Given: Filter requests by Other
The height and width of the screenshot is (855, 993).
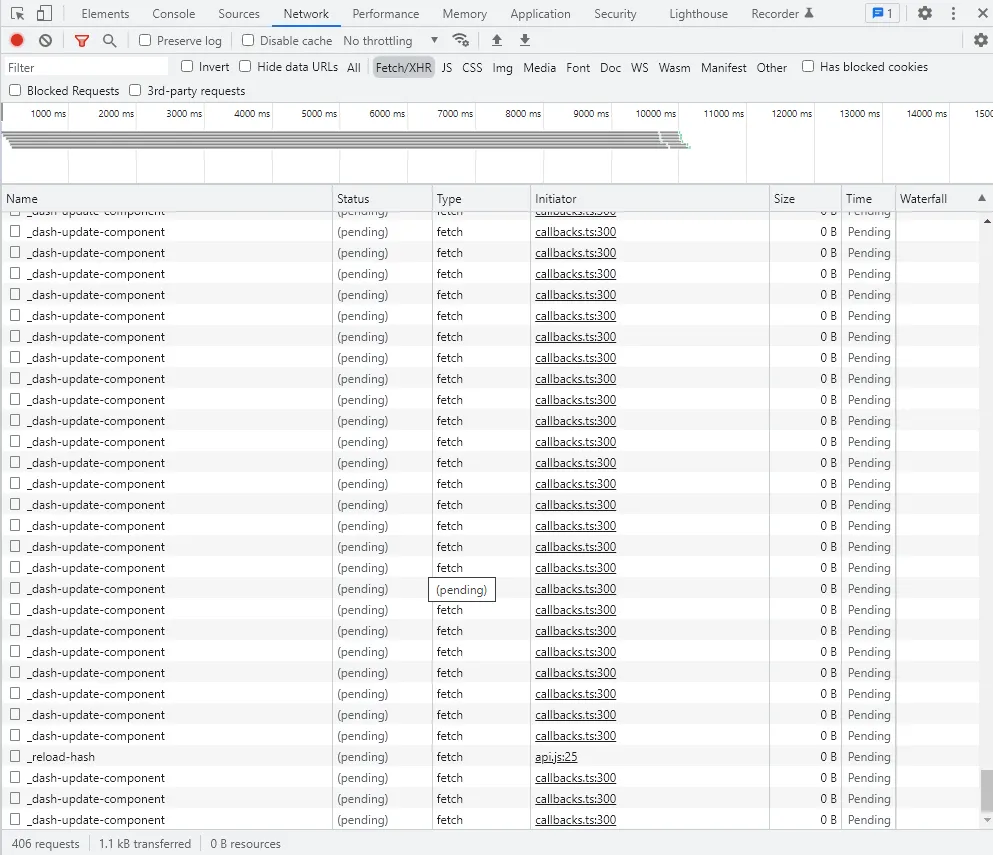Looking at the screenshot, I should coord(771,68).
